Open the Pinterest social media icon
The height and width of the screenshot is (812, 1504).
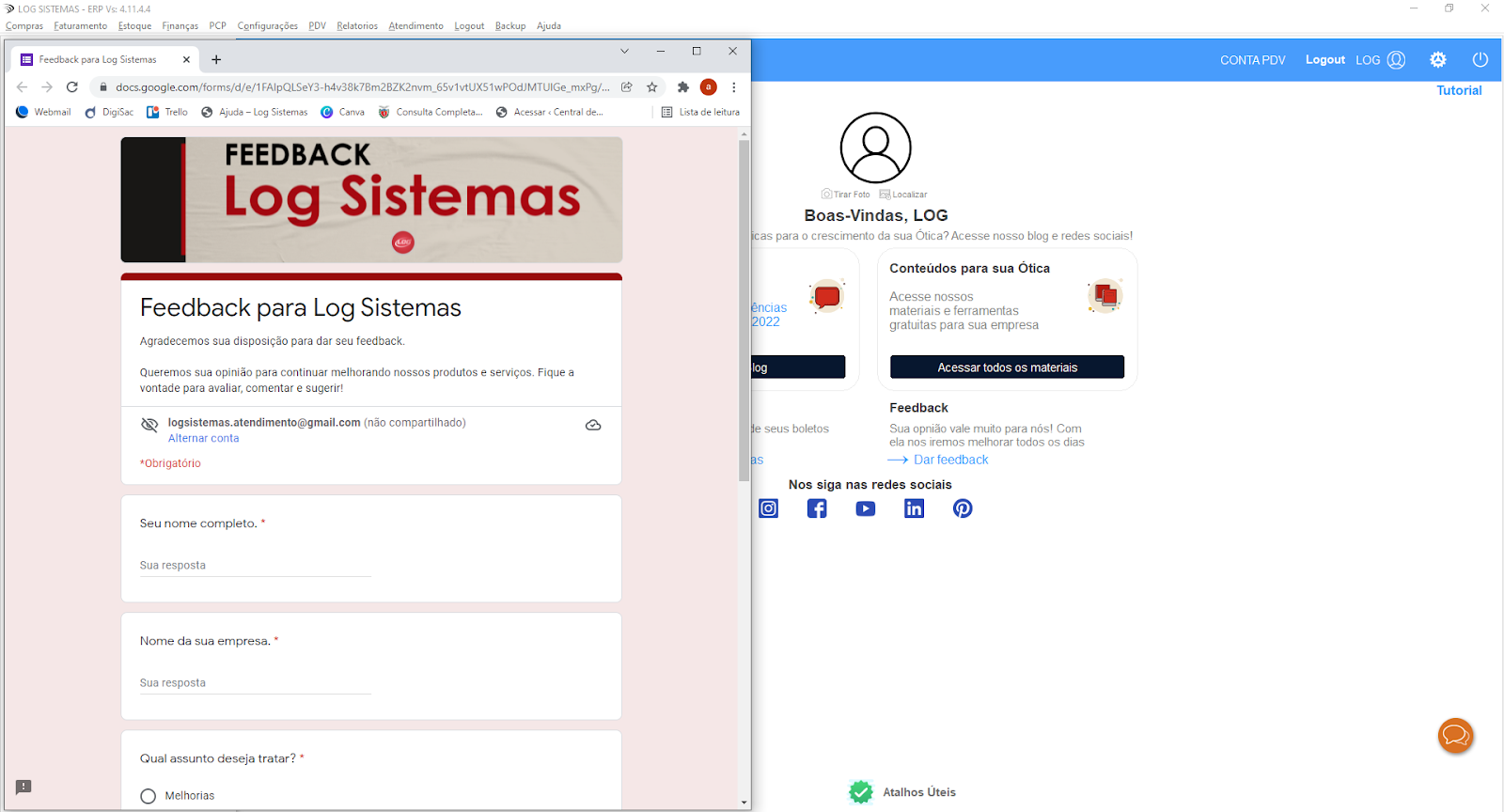coord(963,508)
